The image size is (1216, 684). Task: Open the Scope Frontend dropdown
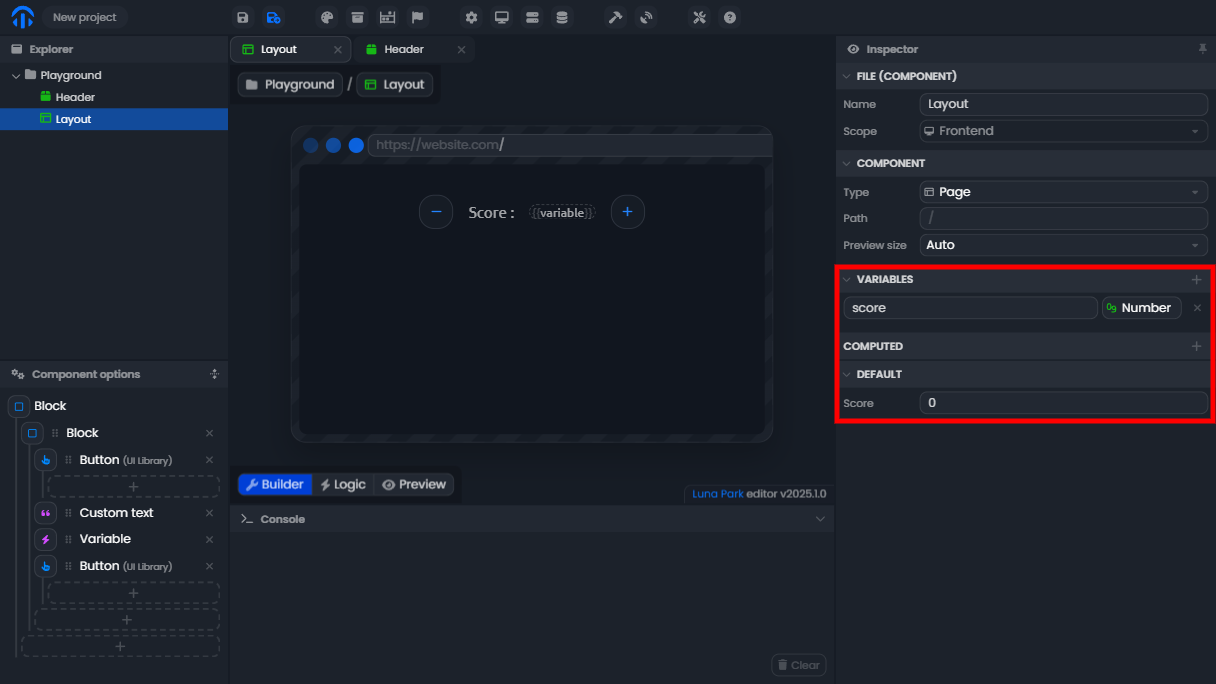pos(1064,131)
